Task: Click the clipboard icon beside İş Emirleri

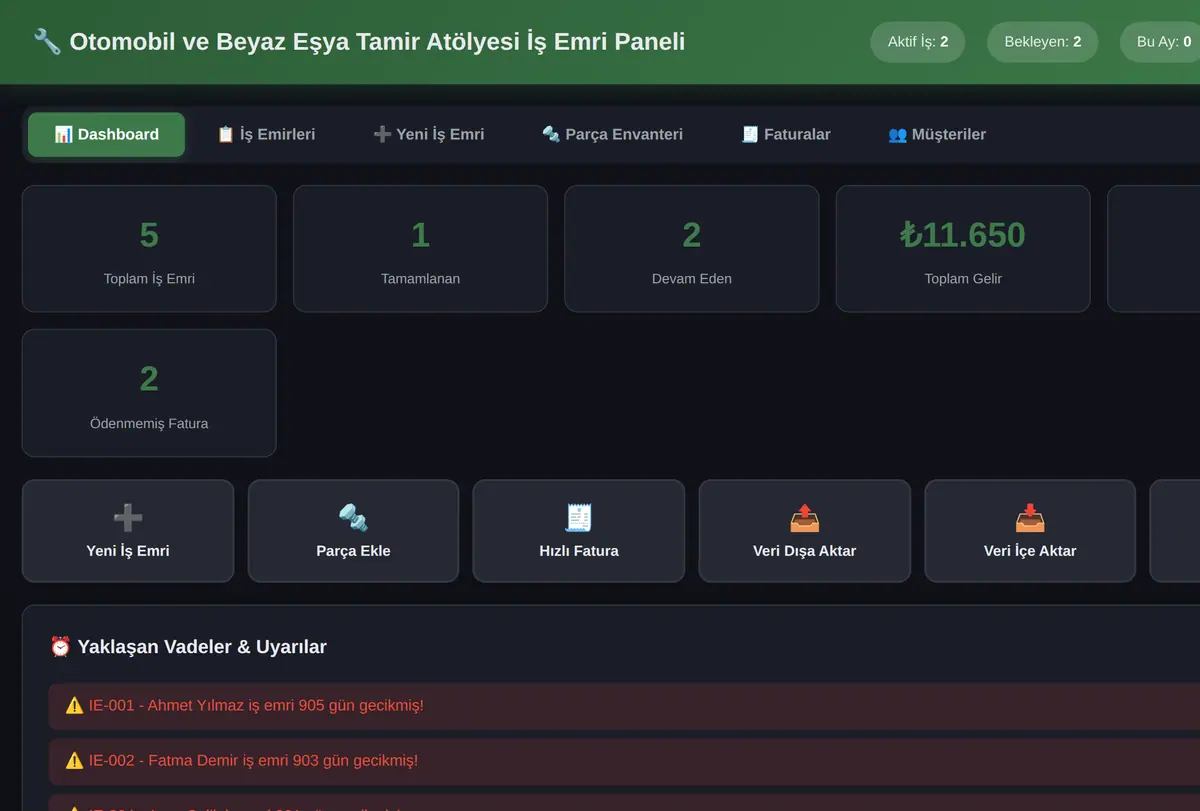Action: click(x=226, y=134)
